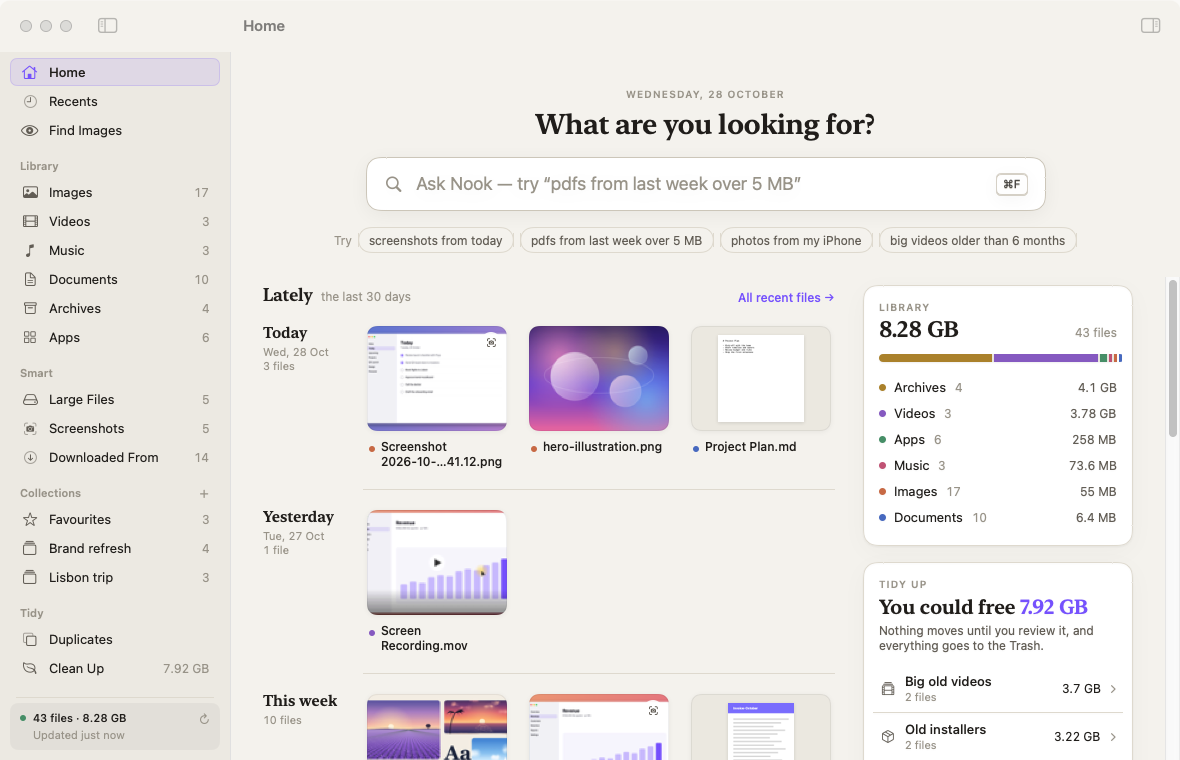This screenshot has width=1180, height=760.
Task: Open the Recents sidebar item
Action: click(x=115, y=102)
